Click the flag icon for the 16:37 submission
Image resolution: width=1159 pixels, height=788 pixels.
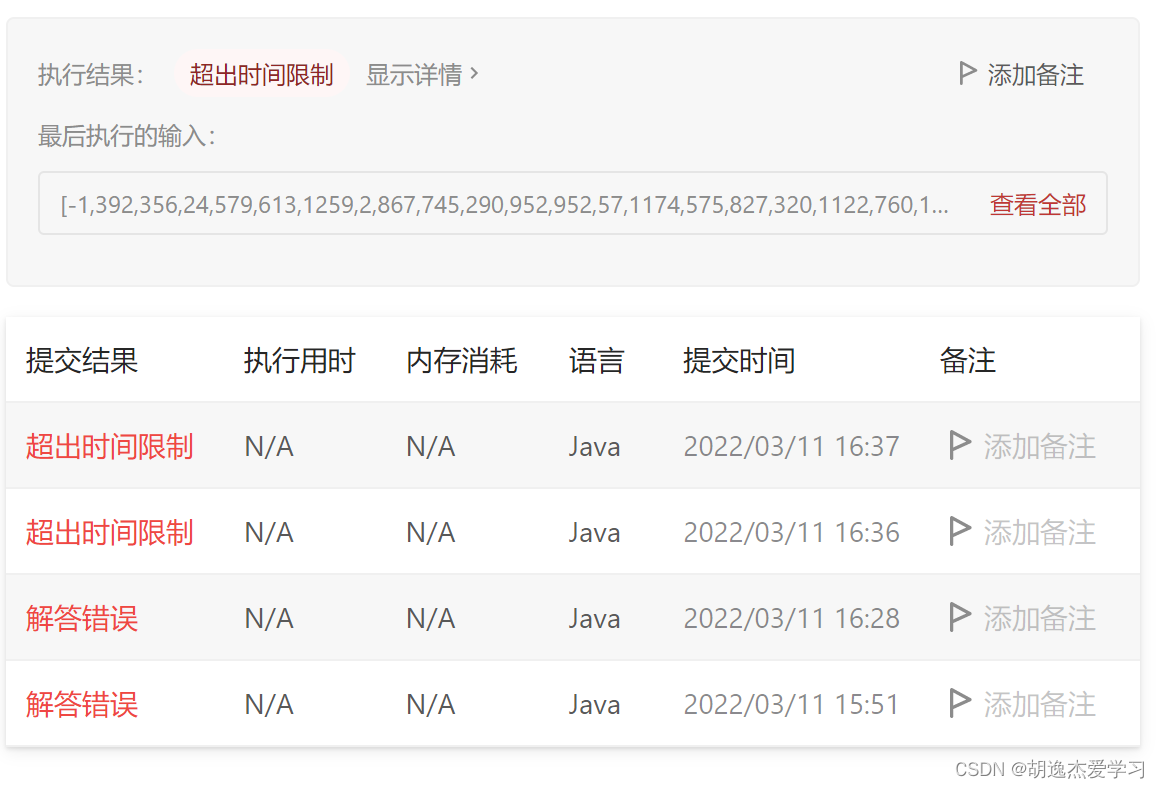(959, 446)
